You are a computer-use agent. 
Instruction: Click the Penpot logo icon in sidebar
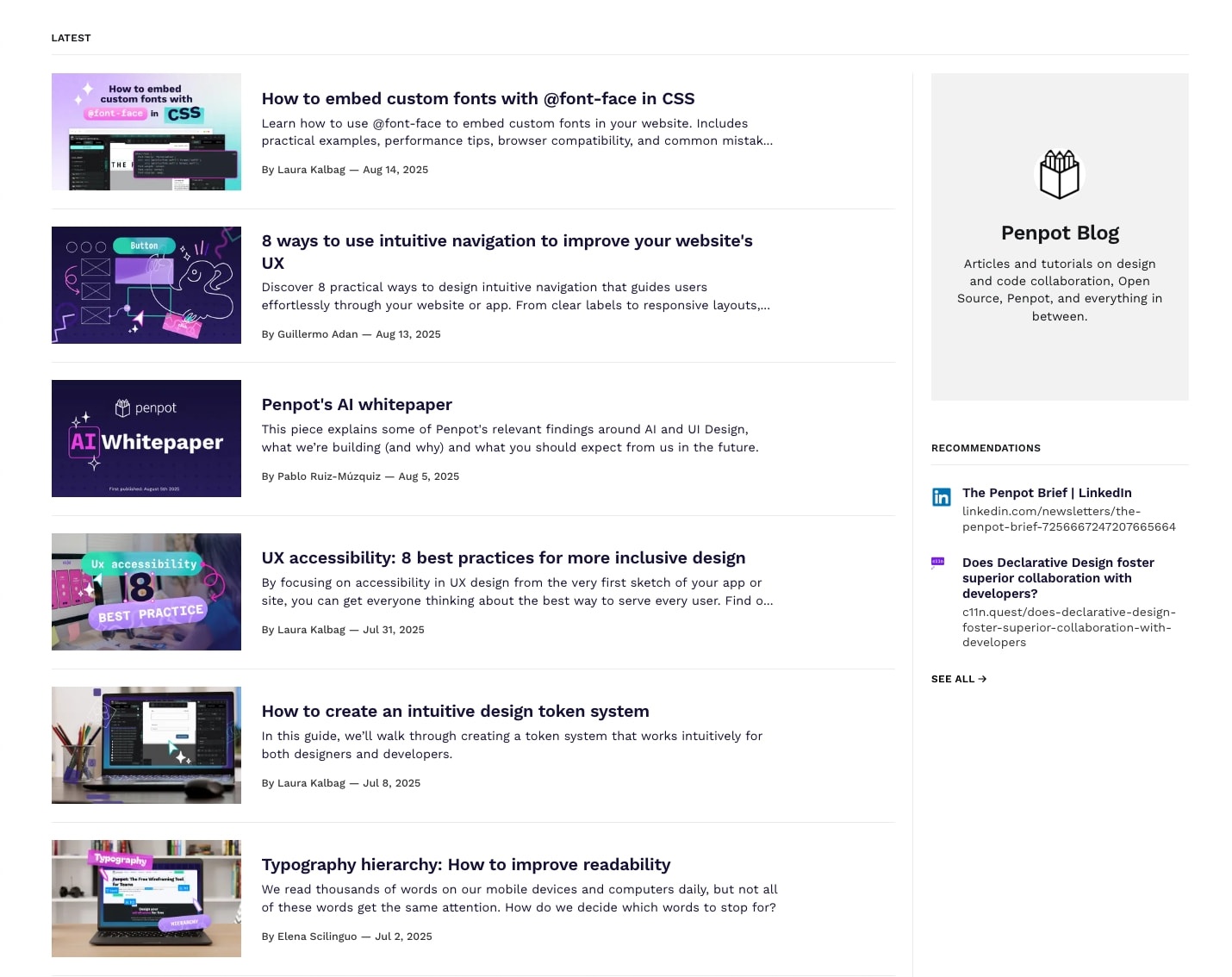click(1059, 174)
